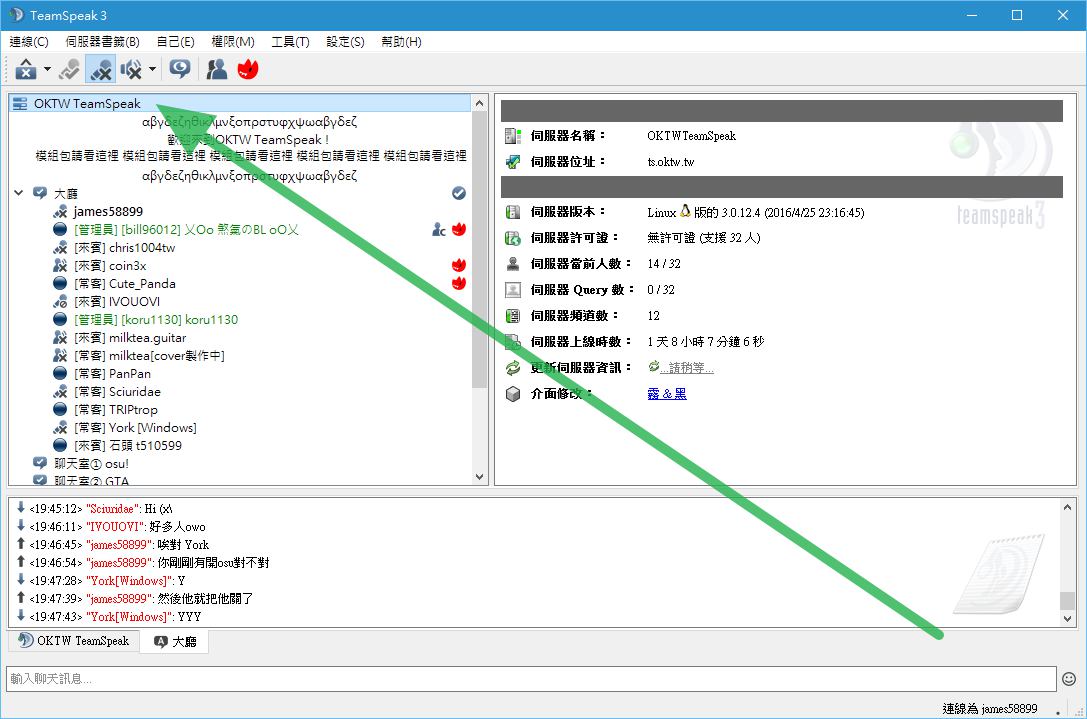Click away icon next to coin3x
This screenshot has width=1087, height=719.
click(x=60, y=266)
